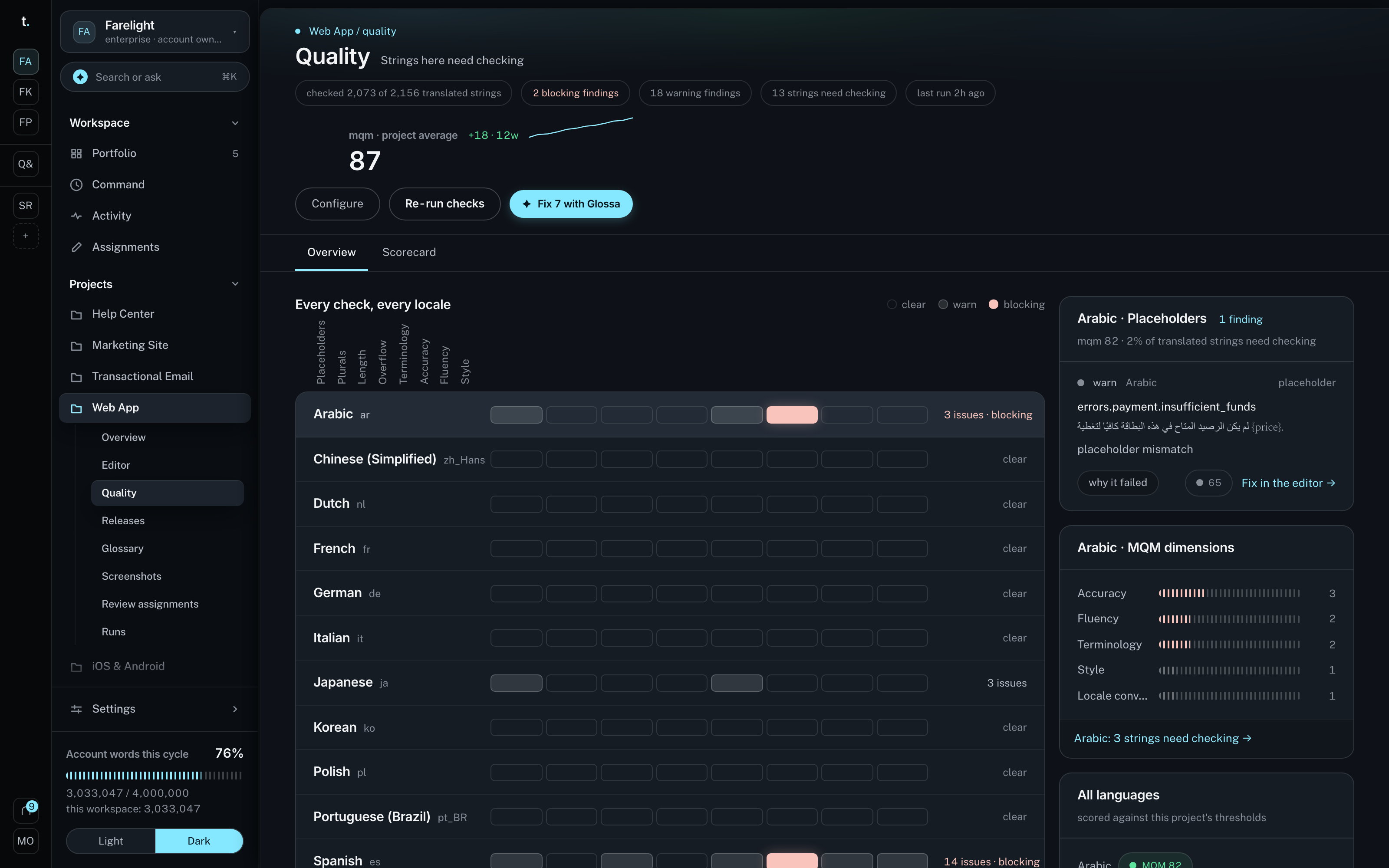Click the Command clock icon
Screen dimensions: 1389x868
click(x=76, y=185)
